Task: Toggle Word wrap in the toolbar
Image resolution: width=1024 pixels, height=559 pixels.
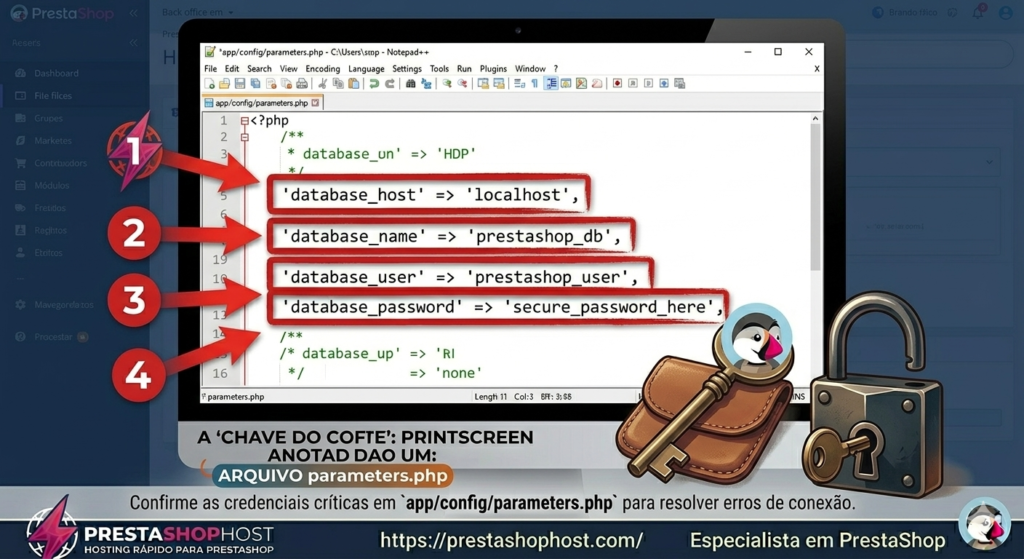Action: (x=520, y=84)
